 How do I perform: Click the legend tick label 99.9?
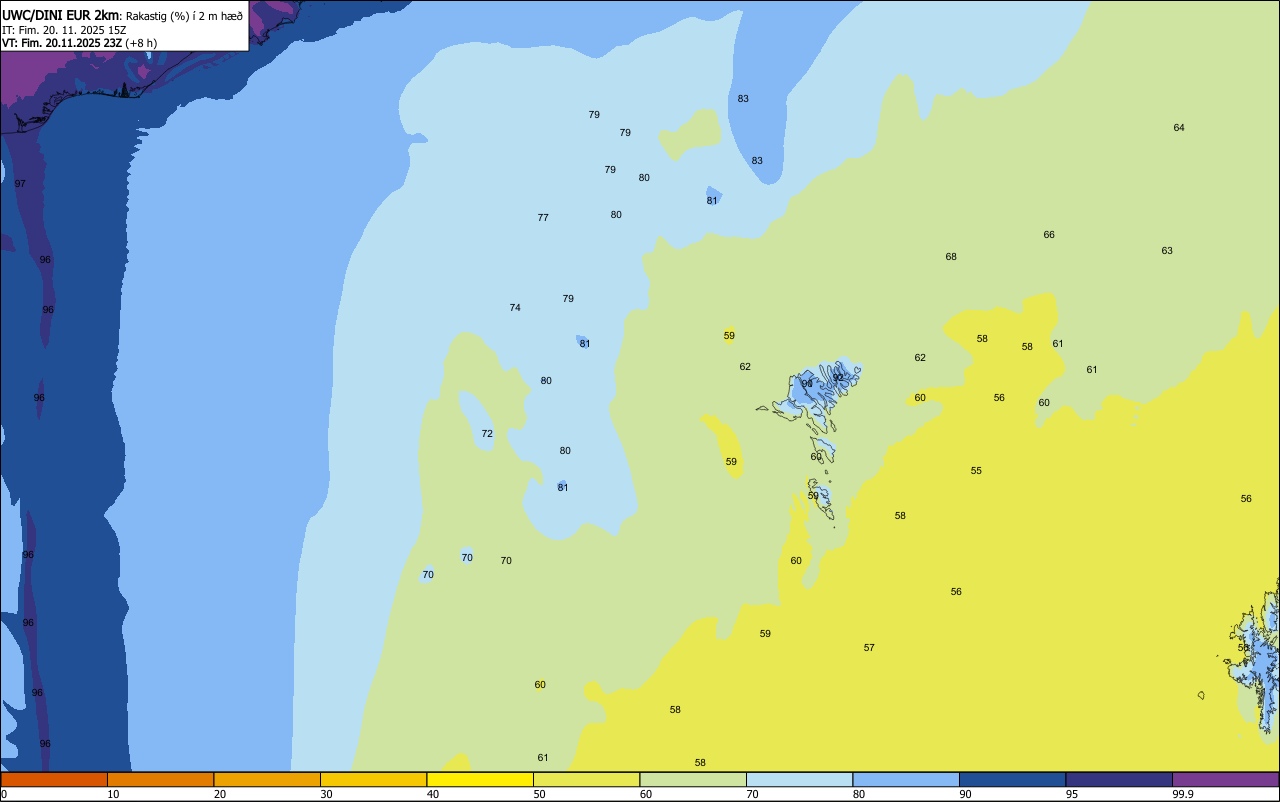tap(1183, 794)
